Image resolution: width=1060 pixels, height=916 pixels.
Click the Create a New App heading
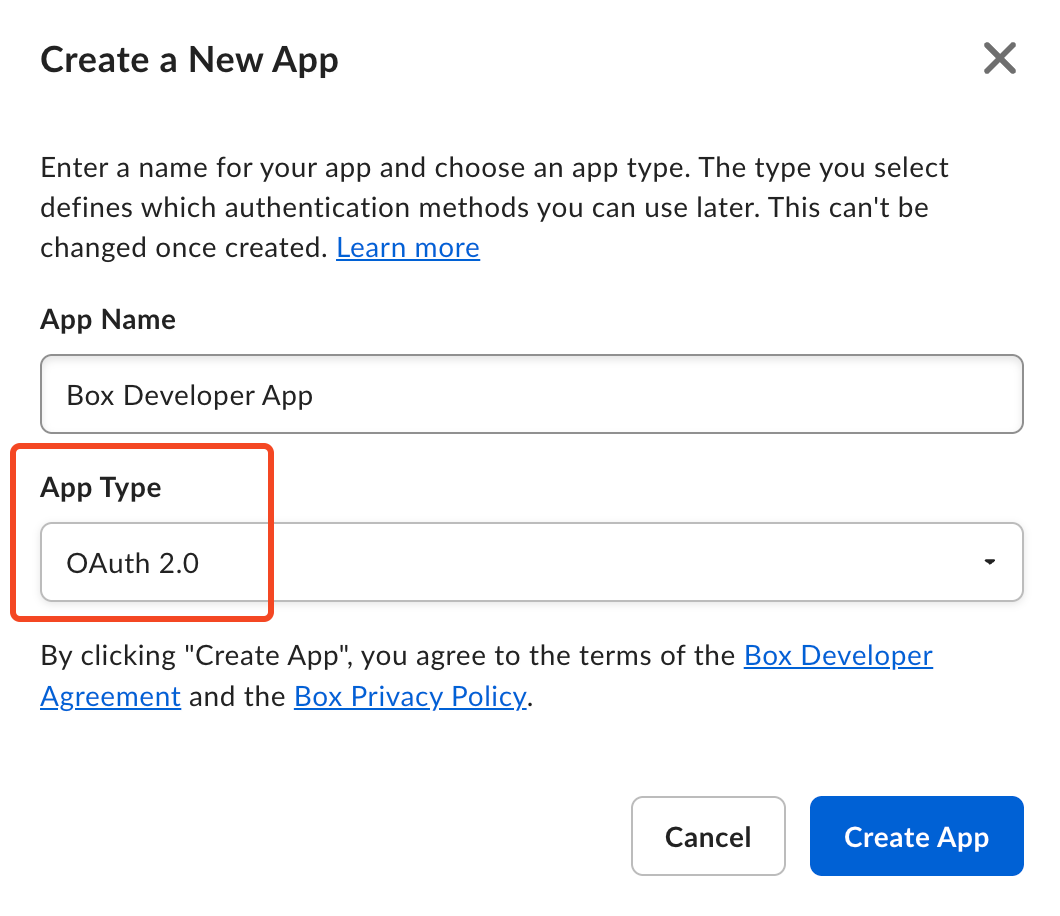tap(189, 61)
